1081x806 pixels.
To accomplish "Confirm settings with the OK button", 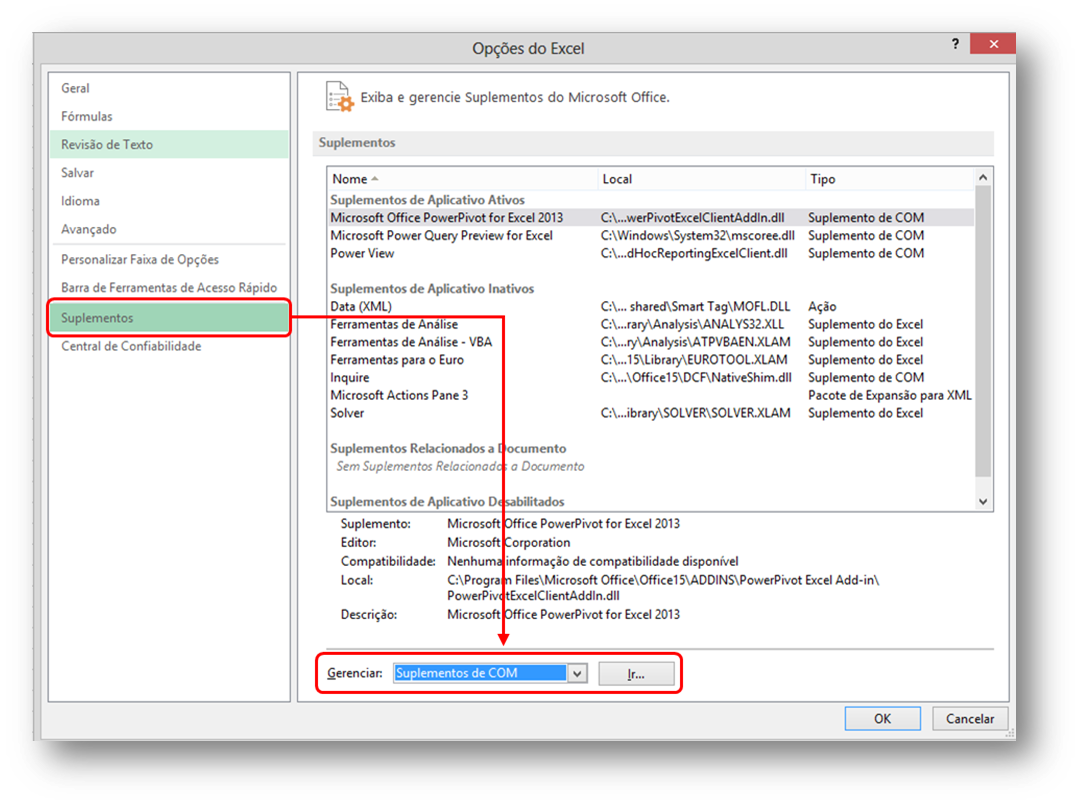I will click(882, 718).
